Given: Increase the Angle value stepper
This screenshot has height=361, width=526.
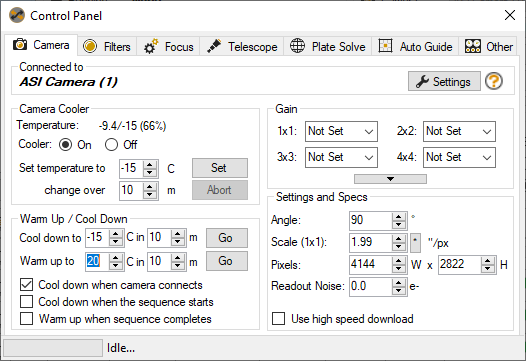Looking at the screenshot, I should pyautogui.click(x=399, y=217).
